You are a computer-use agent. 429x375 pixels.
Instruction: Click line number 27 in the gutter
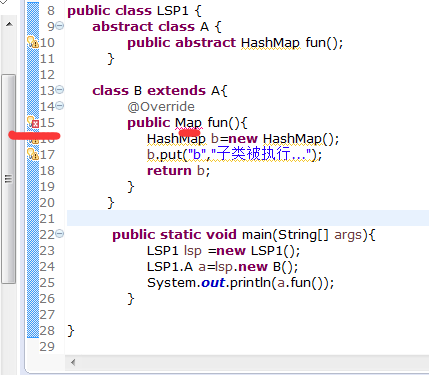point(47,315)
